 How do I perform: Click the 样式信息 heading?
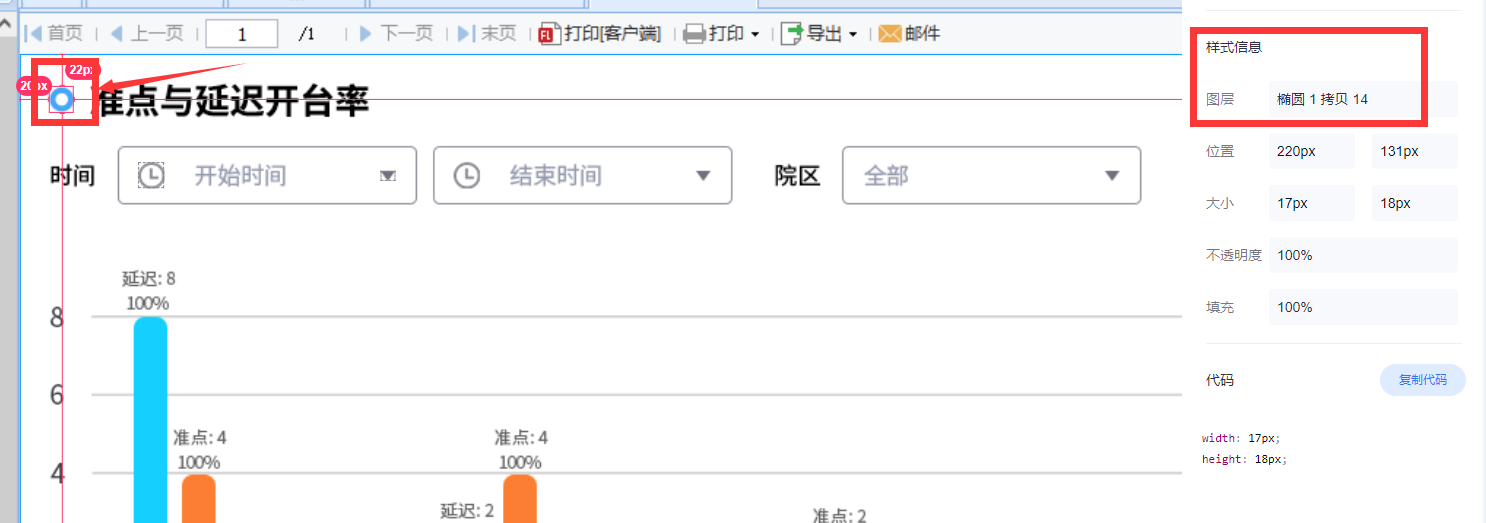tap(1234, 47)
